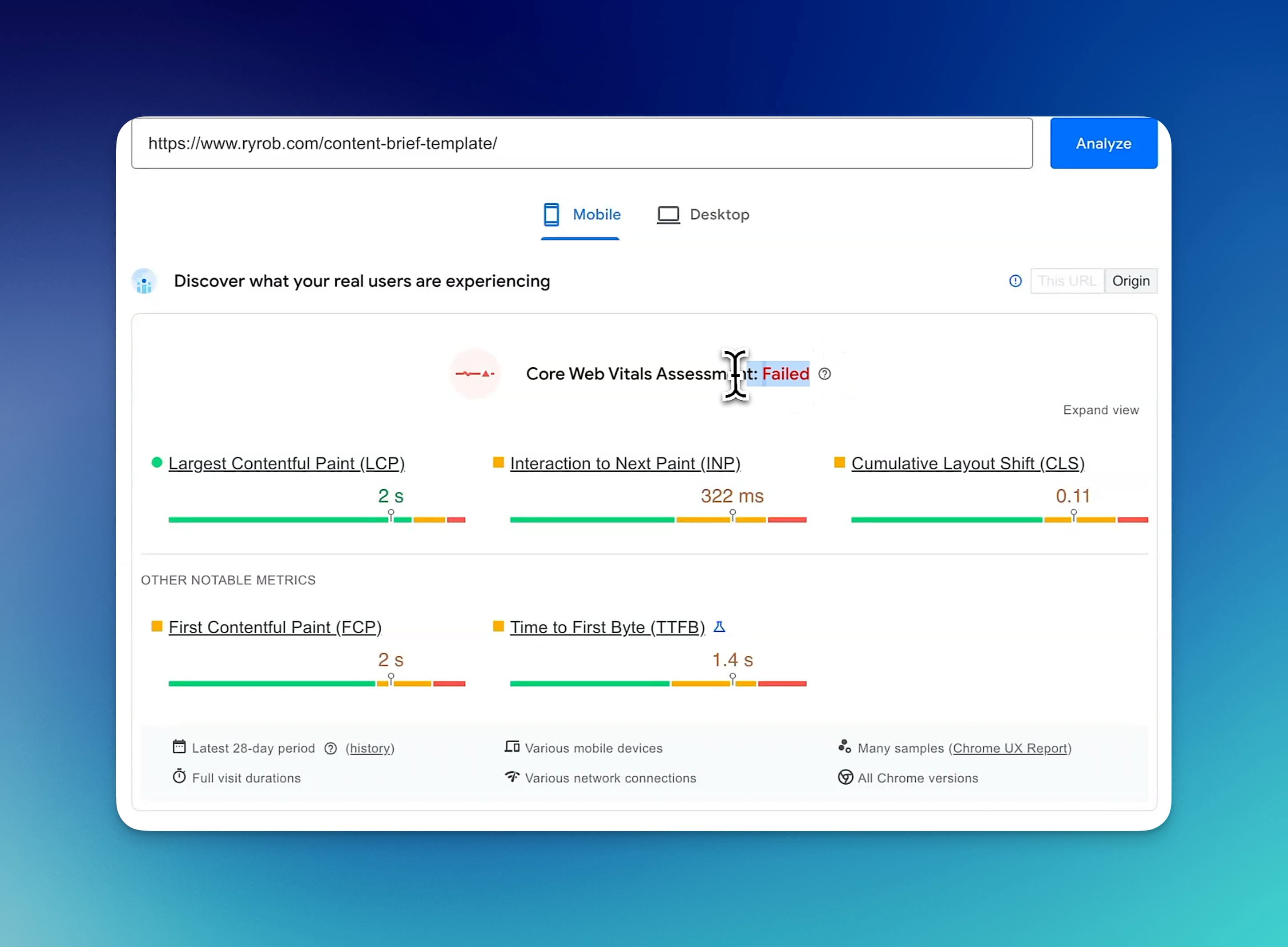Click the Core Web Vitals pulse icon
1288x947 pixels.
[475, 374]
